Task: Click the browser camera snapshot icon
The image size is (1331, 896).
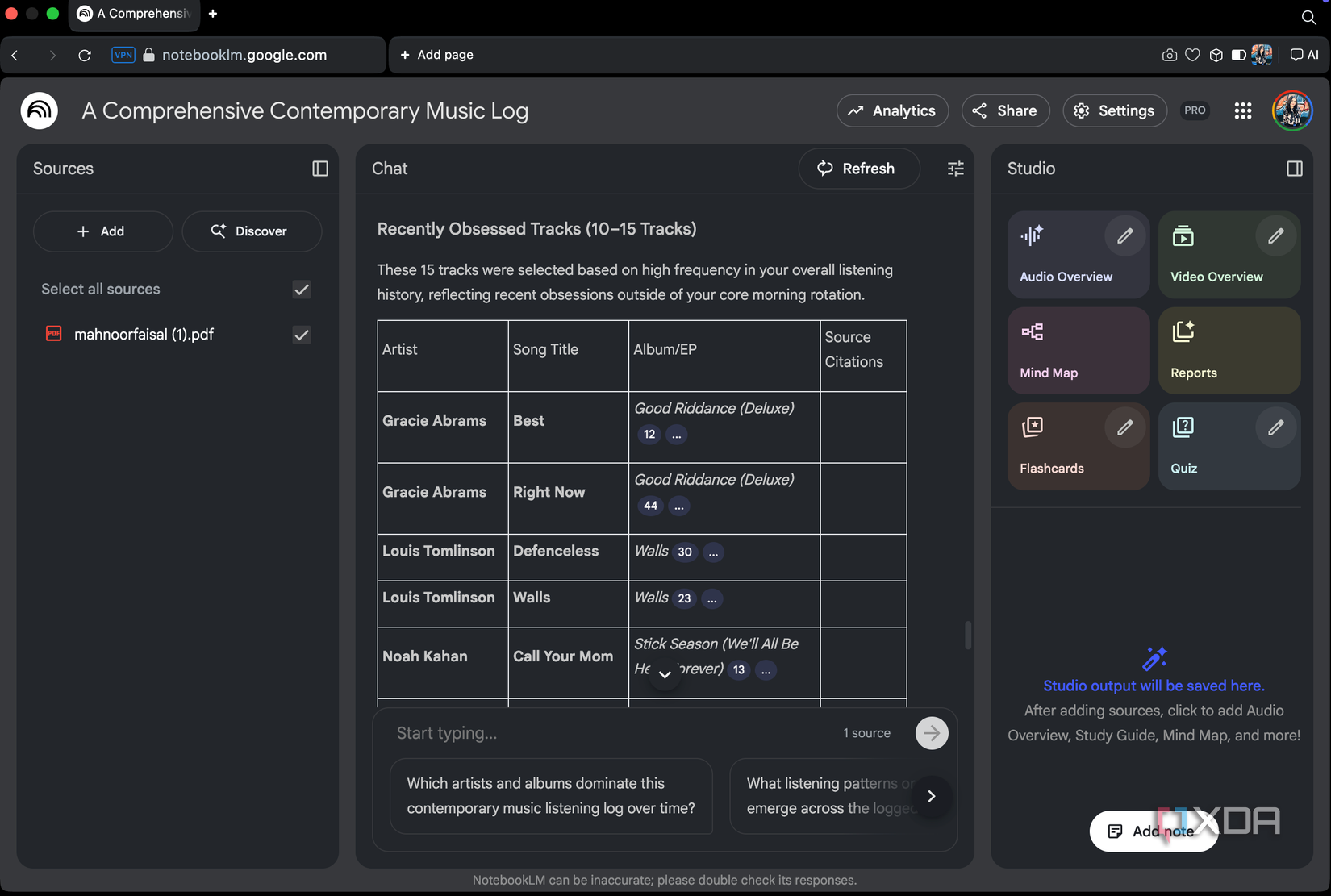Action: point(1169,55)
